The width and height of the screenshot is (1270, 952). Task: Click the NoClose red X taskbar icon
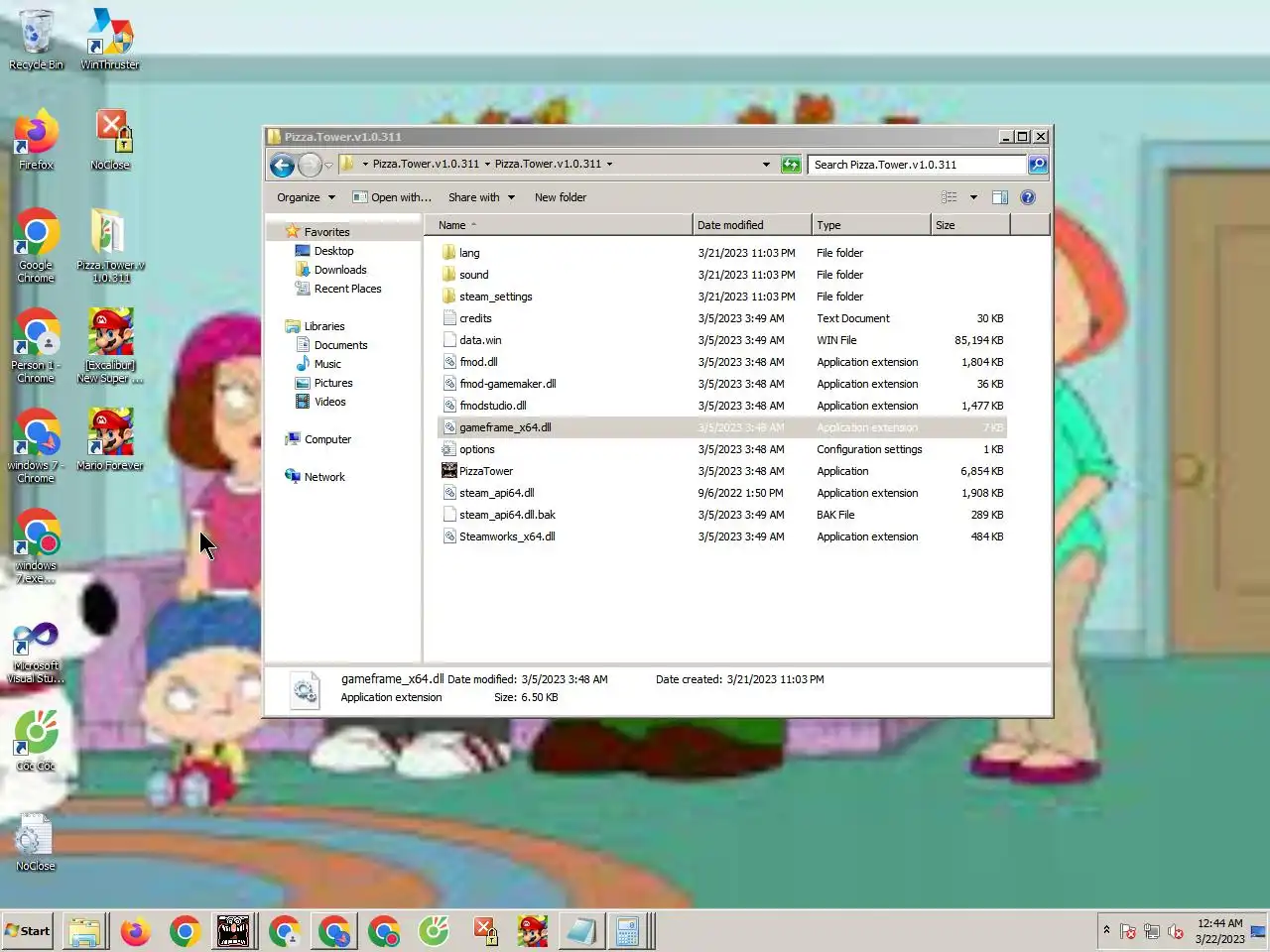pyautogui.click(x=484, y=932)
